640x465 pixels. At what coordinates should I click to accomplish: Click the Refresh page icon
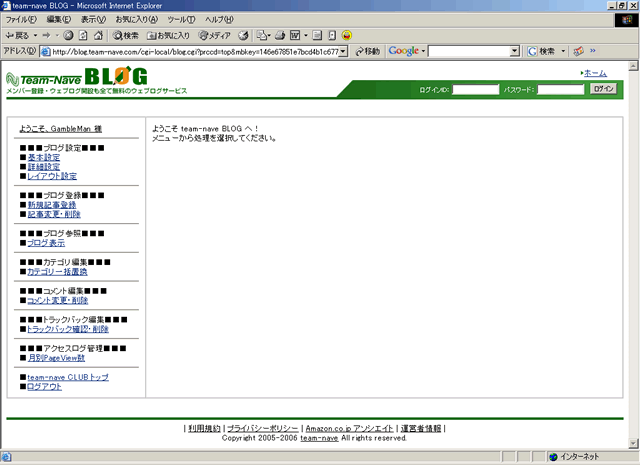tap(84, 35)
